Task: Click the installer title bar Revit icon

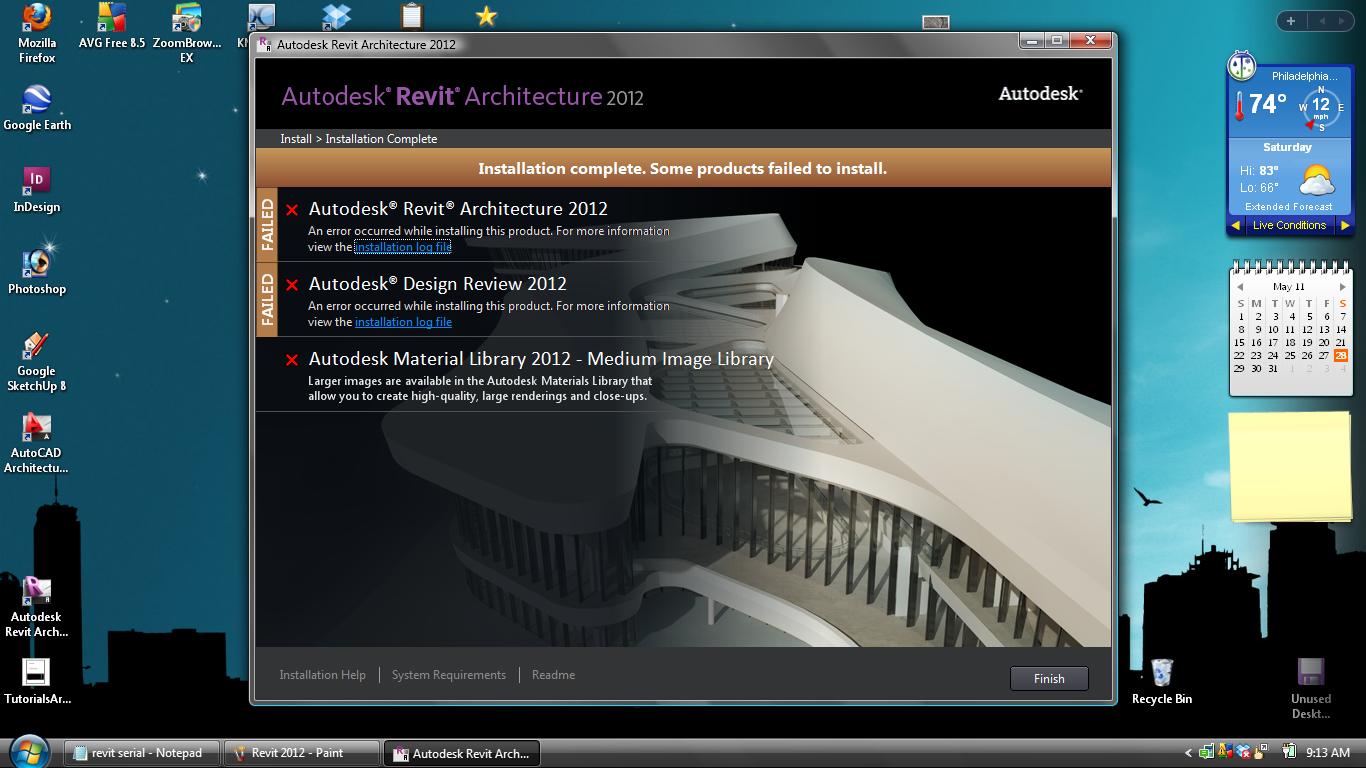Action: point(264,43)
